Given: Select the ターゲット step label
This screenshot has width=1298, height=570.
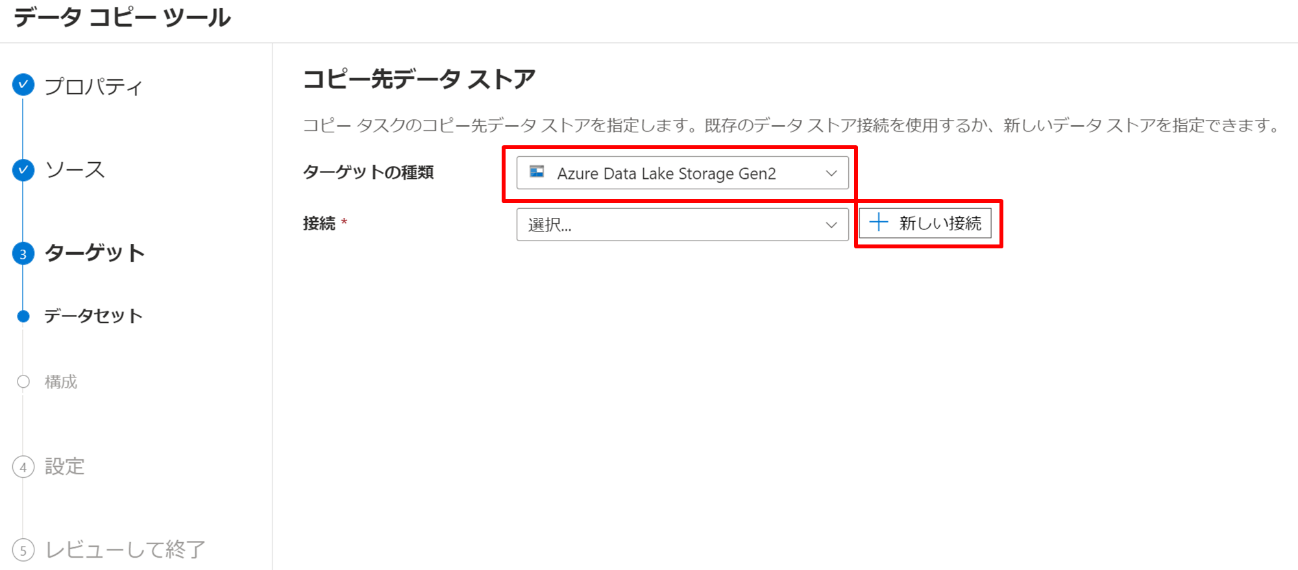Looking at the screenshot, I should click(x=95, y=253).
